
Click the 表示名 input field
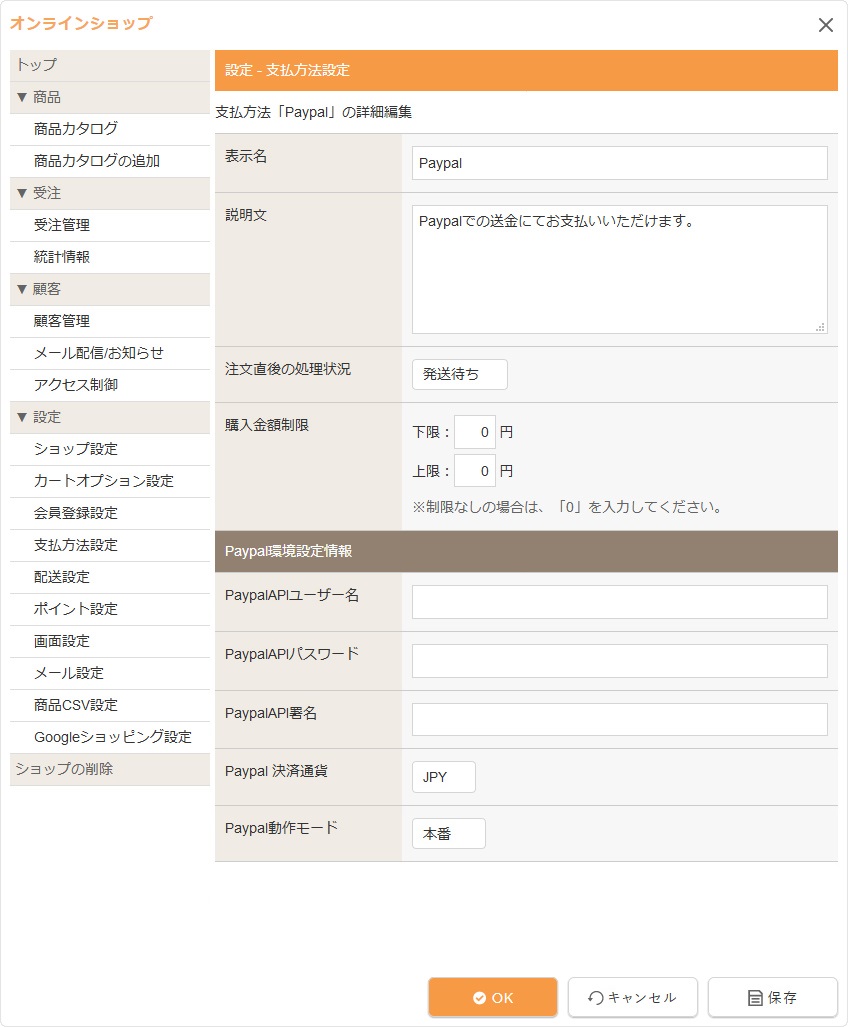[619, 163]
